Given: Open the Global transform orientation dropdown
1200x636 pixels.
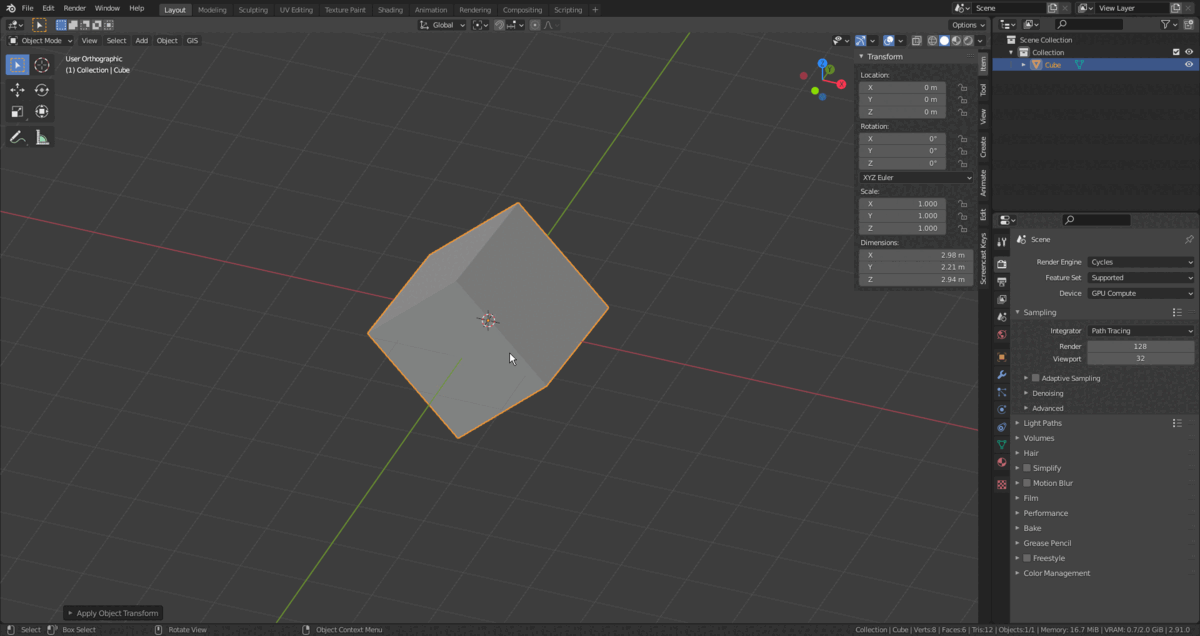Looking at the screenshot, I should [x=442, y=25].
